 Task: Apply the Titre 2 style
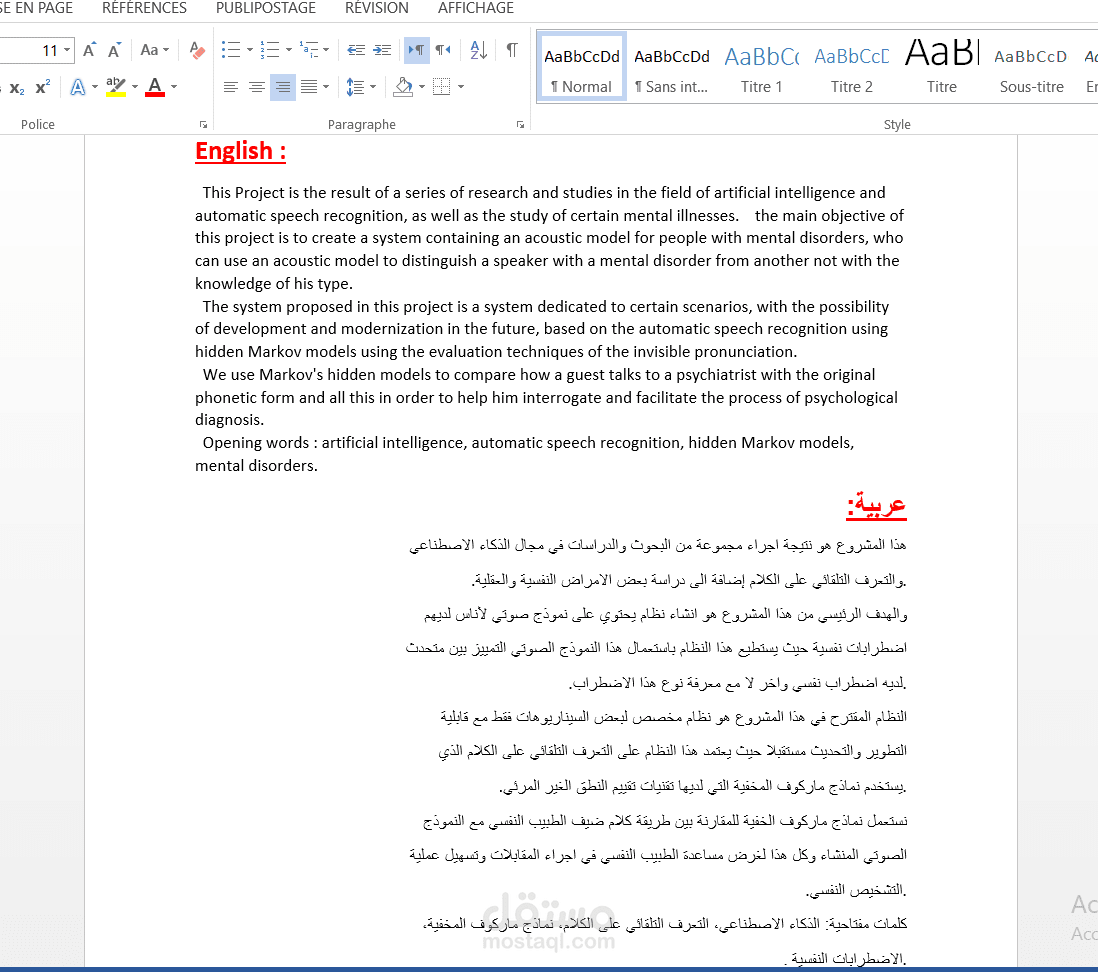[x=852, y=67]
